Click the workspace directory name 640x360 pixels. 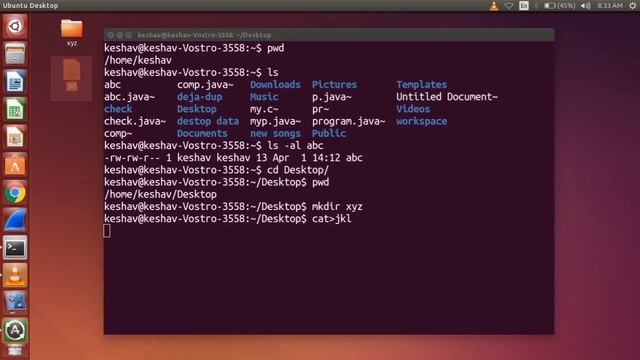pyautogui.click(x=422, y=121)
